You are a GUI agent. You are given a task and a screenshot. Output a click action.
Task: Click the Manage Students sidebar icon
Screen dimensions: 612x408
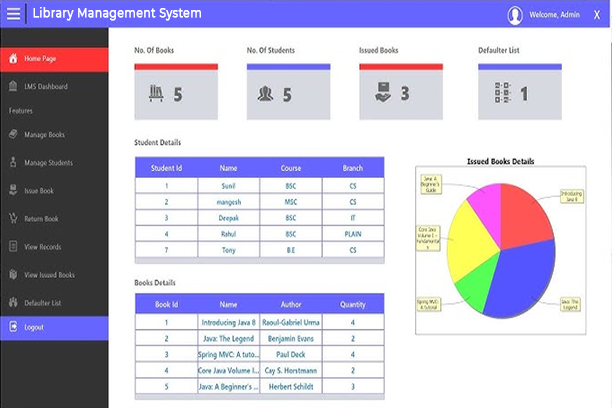pyautogui.click(x=13, y=162)
